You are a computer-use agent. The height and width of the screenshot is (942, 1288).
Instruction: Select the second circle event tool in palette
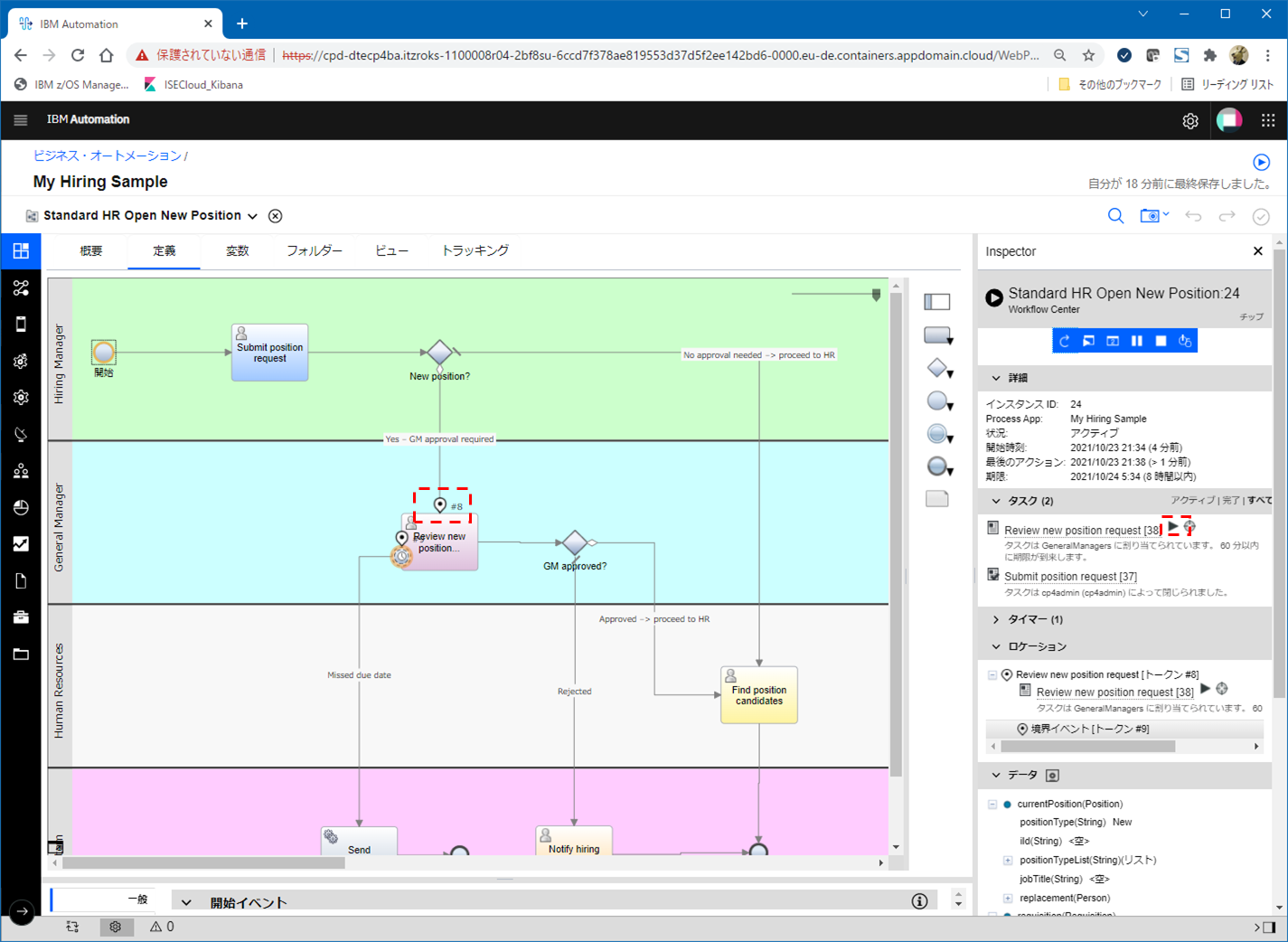pyautogui.click(x=939, y=434)
